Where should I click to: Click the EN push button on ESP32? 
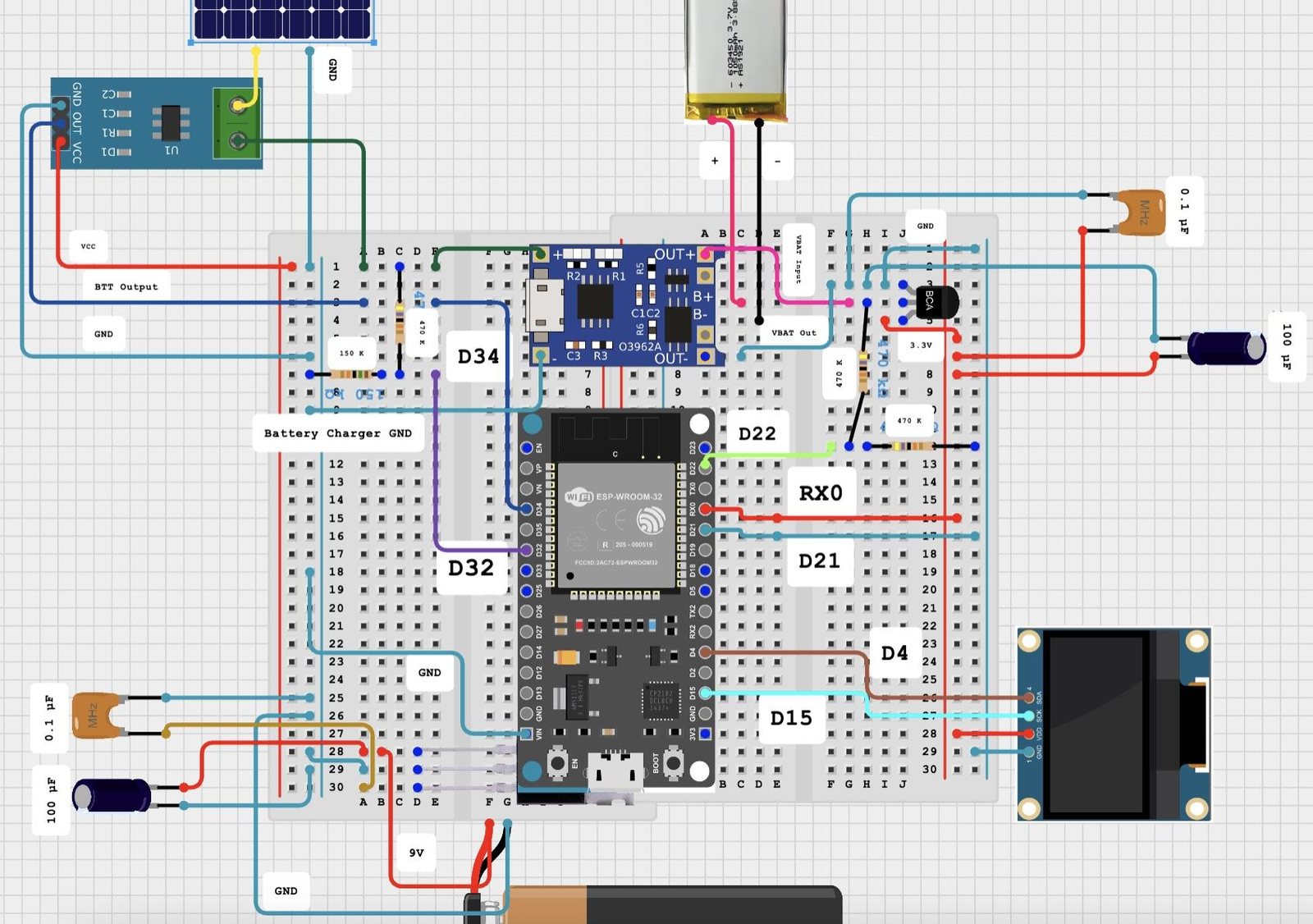click(x=557, y=764)
